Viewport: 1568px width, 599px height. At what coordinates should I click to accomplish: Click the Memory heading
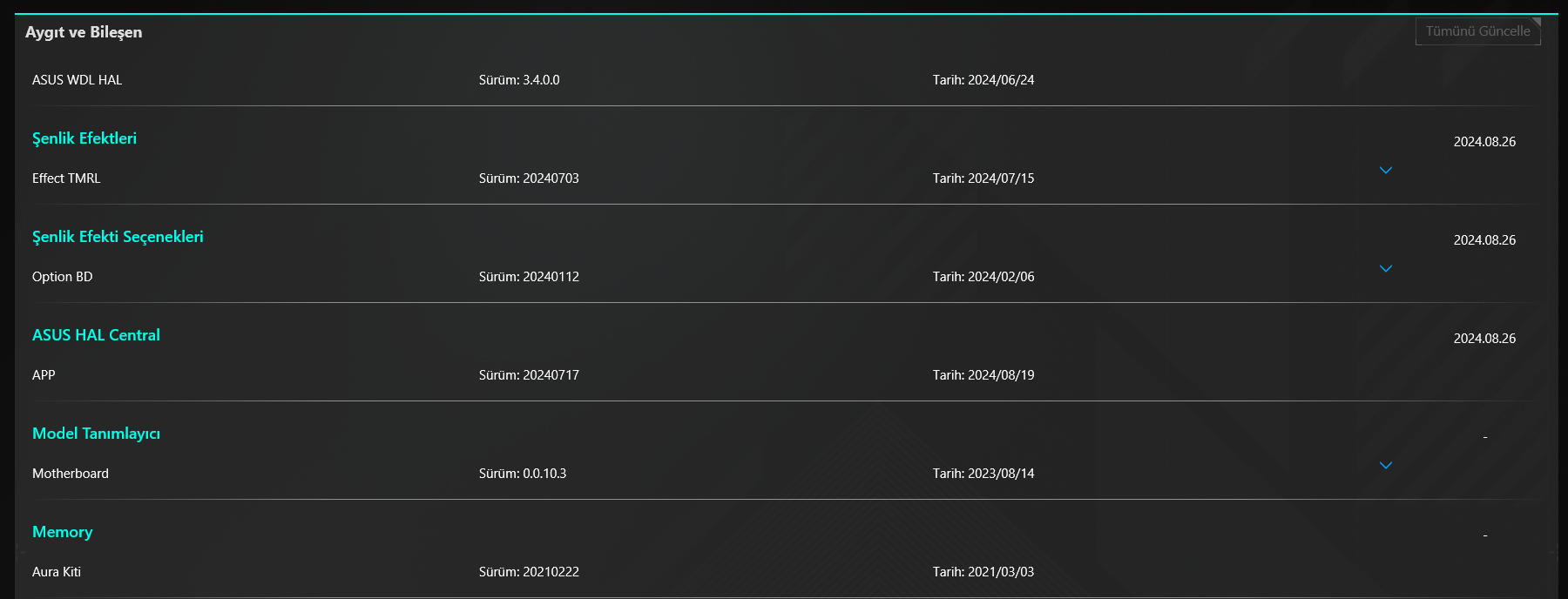pyautogui.click(x=62, y=532)
